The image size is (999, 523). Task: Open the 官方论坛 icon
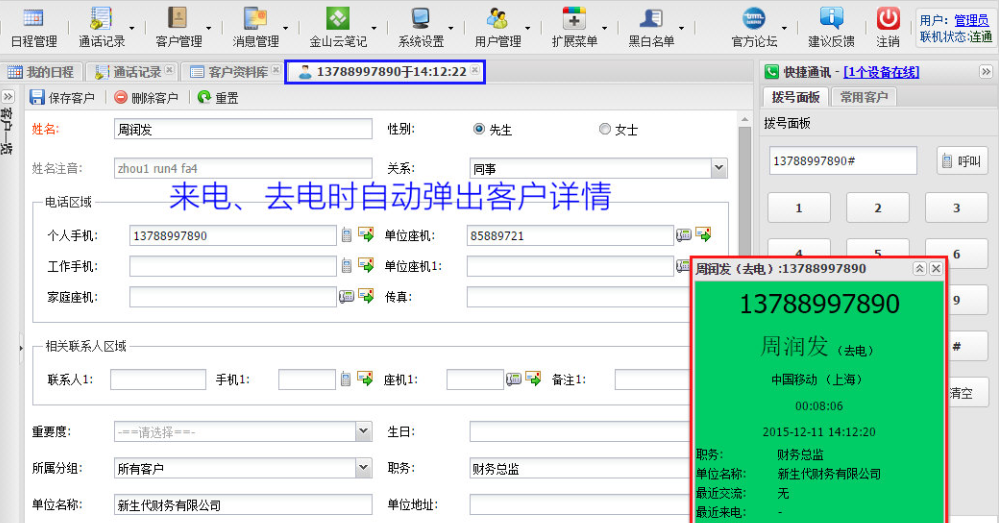pyautogui.click(x=754, y=19)
